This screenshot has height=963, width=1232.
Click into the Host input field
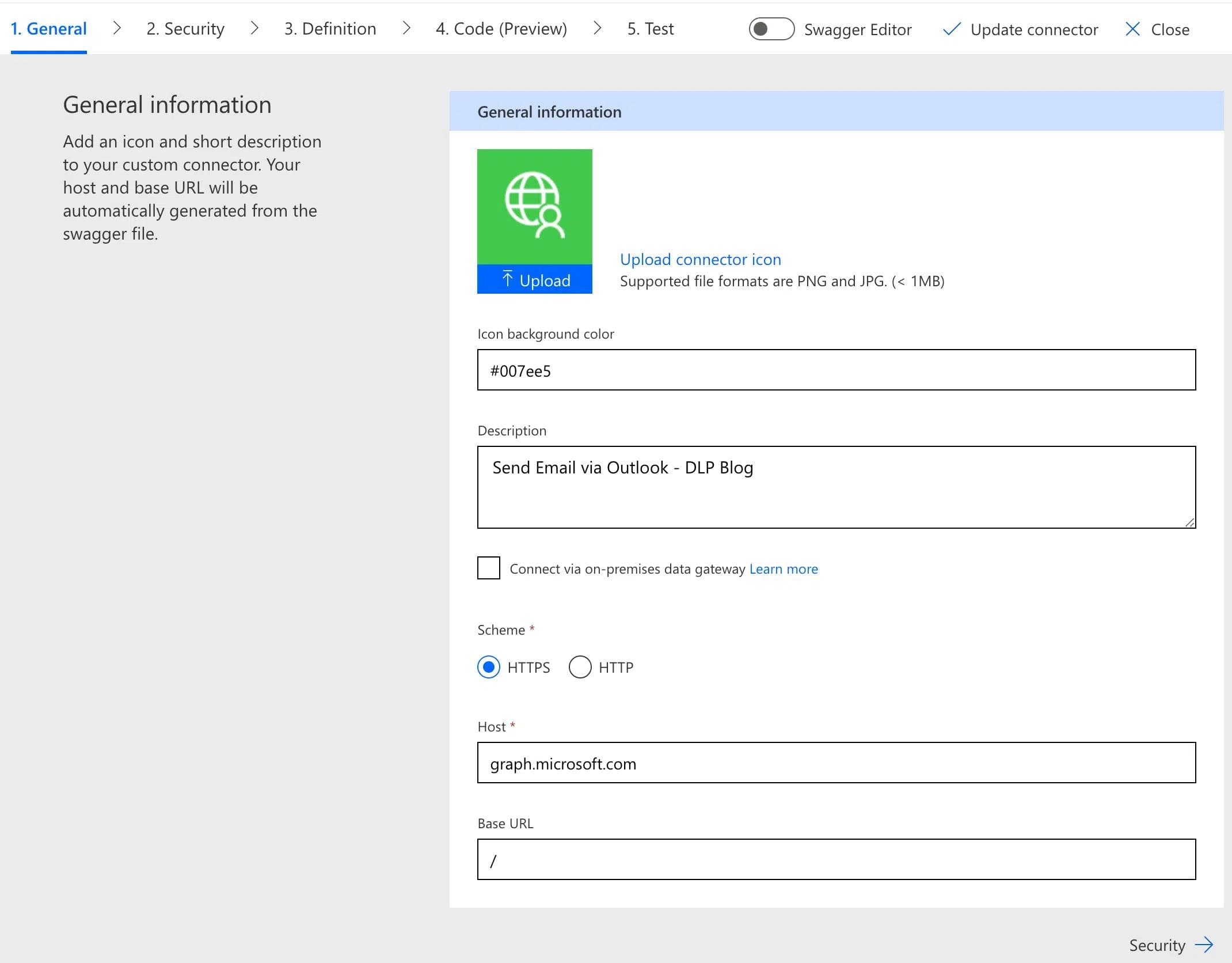(x=836, y=763)
